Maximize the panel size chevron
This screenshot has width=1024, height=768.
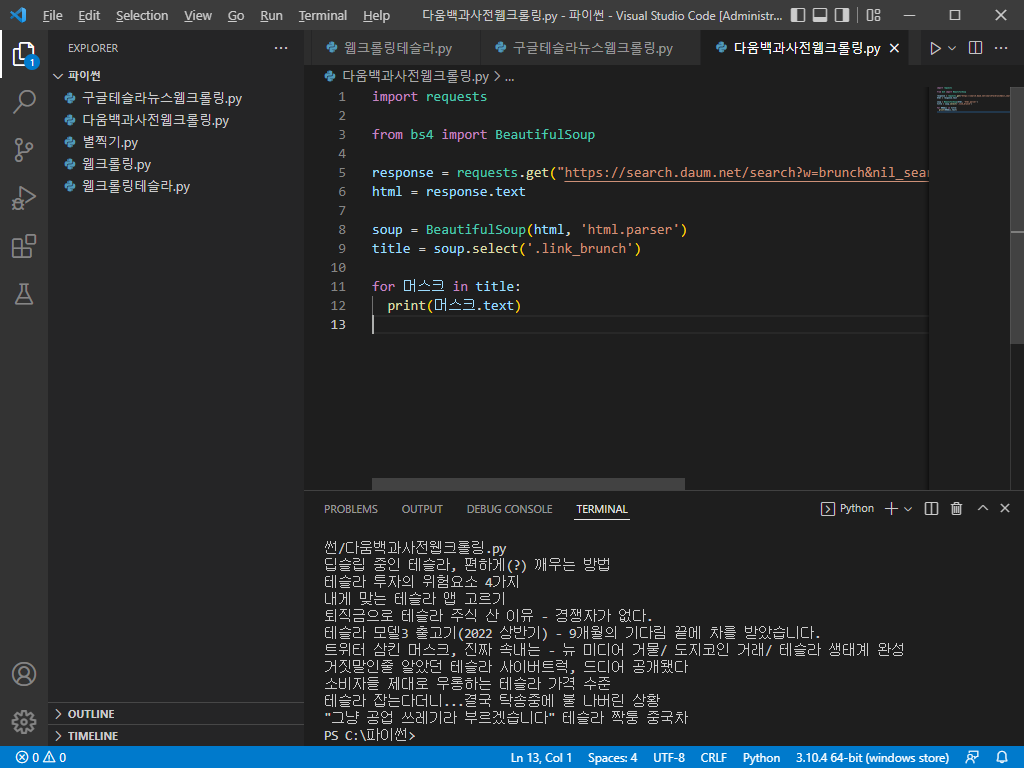pyautogui.click(x=983, y=508)
